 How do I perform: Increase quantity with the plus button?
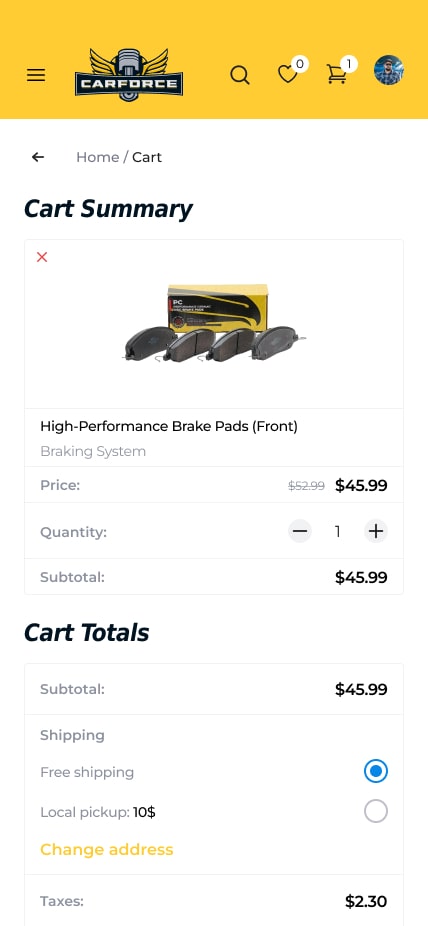coord(375,531)
